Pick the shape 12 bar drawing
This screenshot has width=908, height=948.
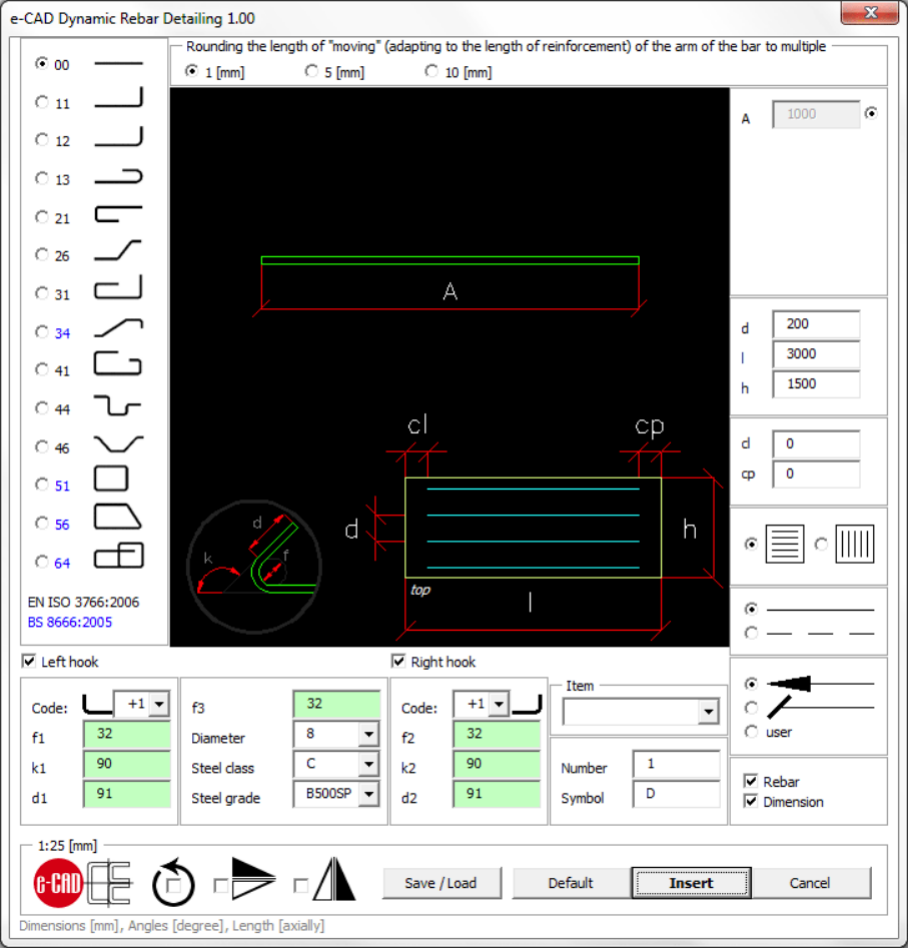pos(118,137)
